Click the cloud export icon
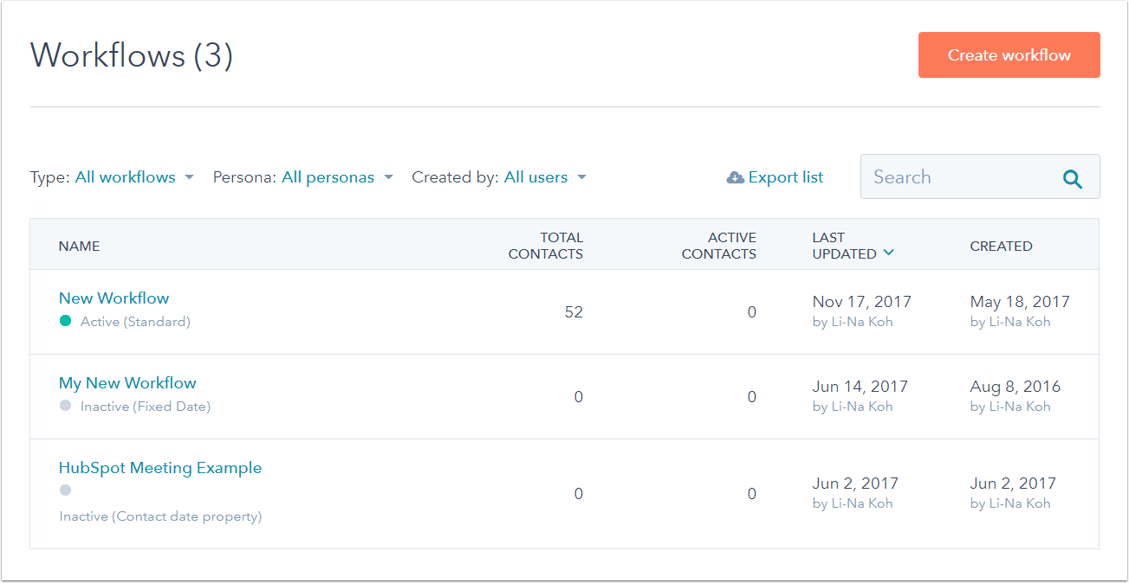 (735, 178)
